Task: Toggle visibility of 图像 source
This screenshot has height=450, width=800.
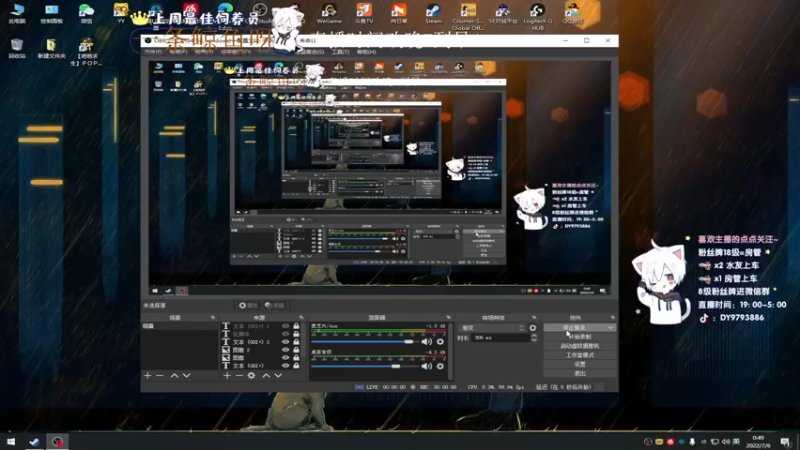Action: 285,358
